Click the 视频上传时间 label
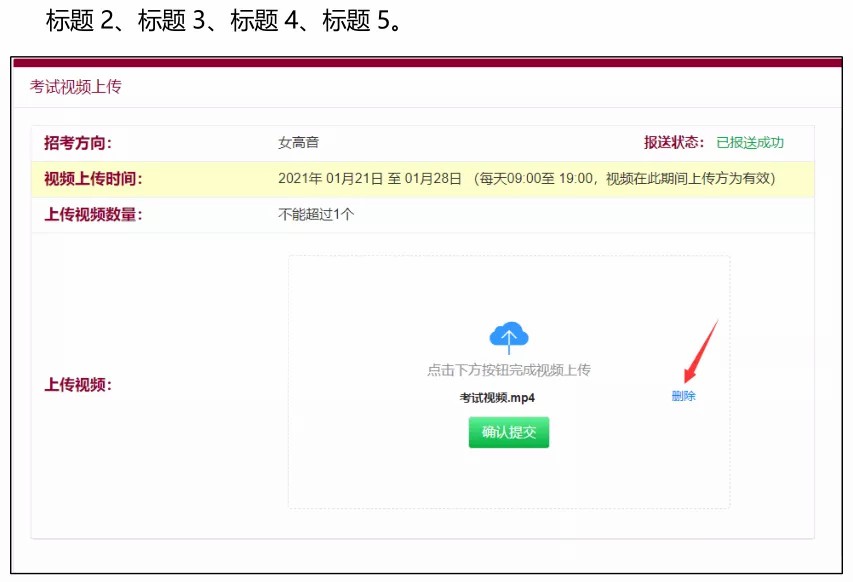This screenshot has height=582, width=853. click(93, 179)
